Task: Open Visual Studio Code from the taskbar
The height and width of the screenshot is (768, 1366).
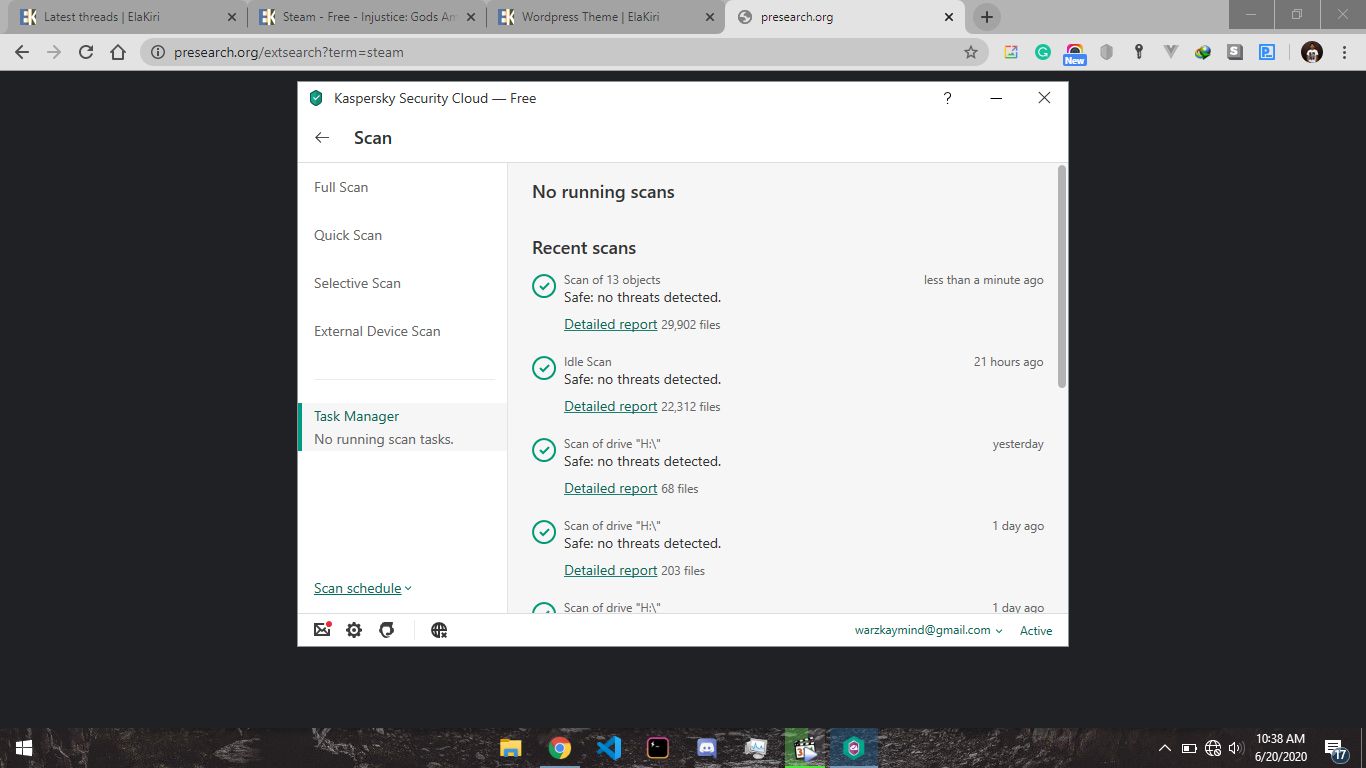Action: click(x=609, y=747)
